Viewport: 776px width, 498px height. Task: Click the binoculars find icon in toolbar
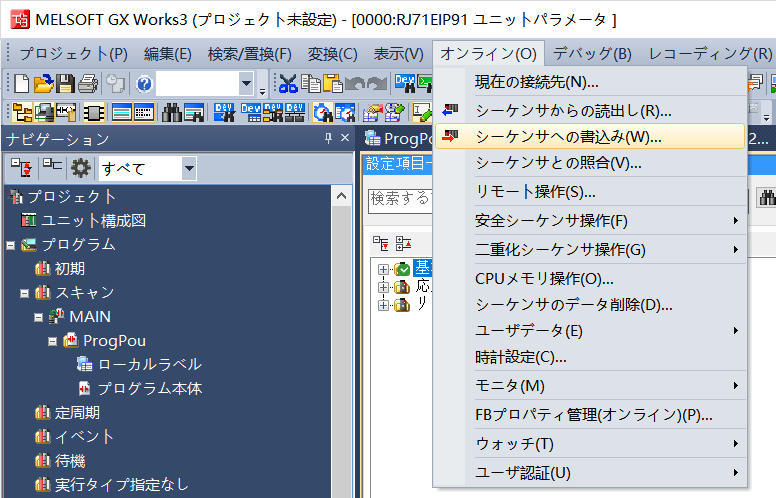pyautogui.click(x=171, y=112)
